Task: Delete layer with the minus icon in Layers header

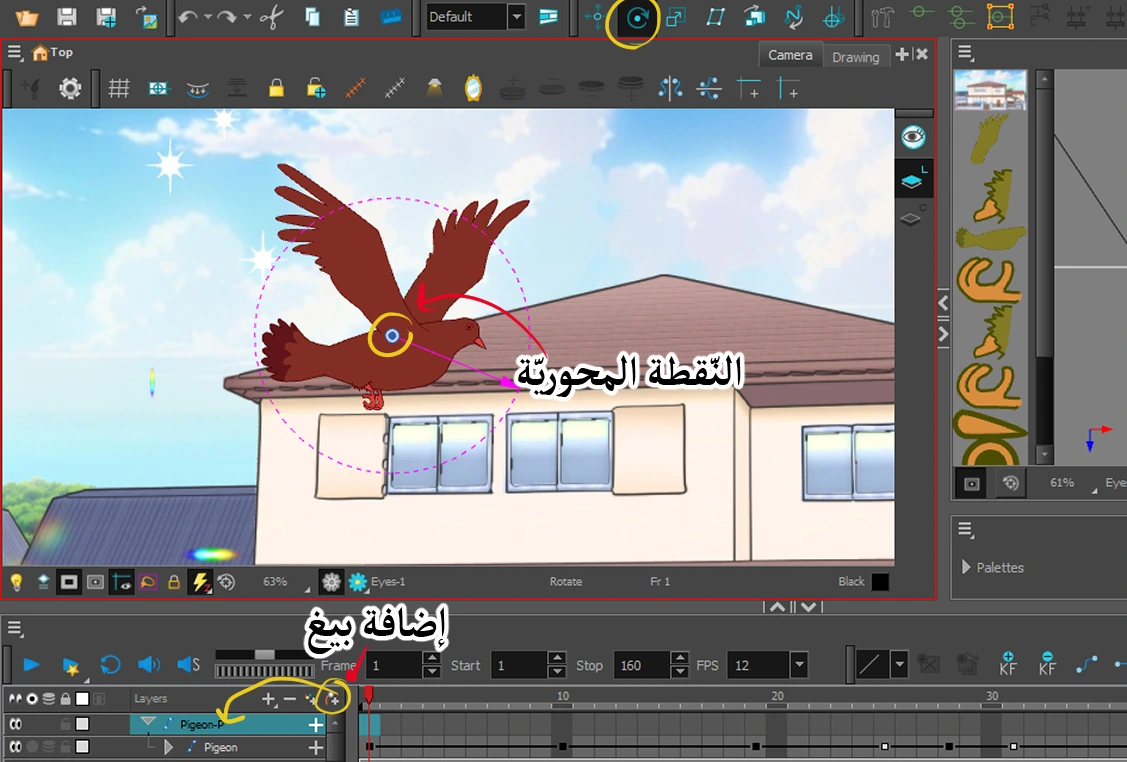Action: 289,699
